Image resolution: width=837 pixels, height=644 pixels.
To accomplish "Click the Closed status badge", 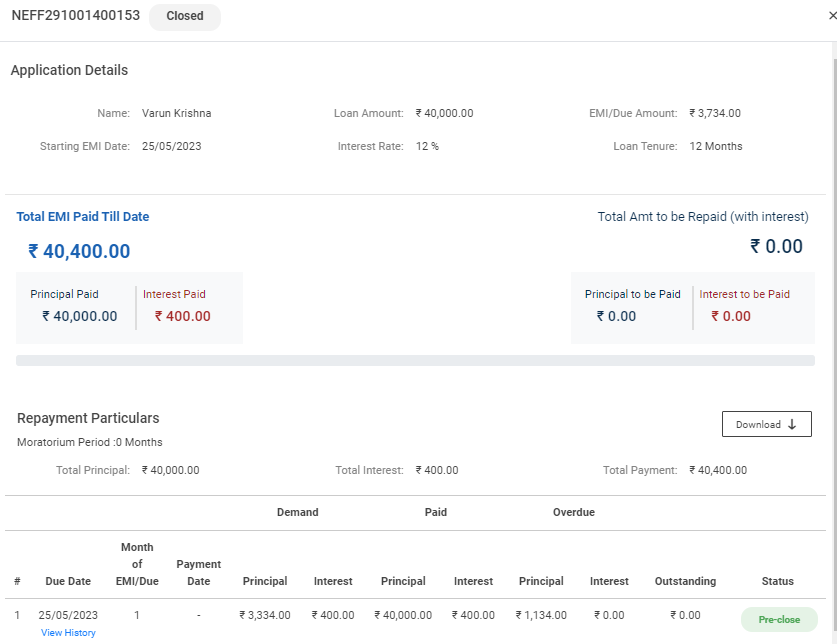I will coord(185,16).
